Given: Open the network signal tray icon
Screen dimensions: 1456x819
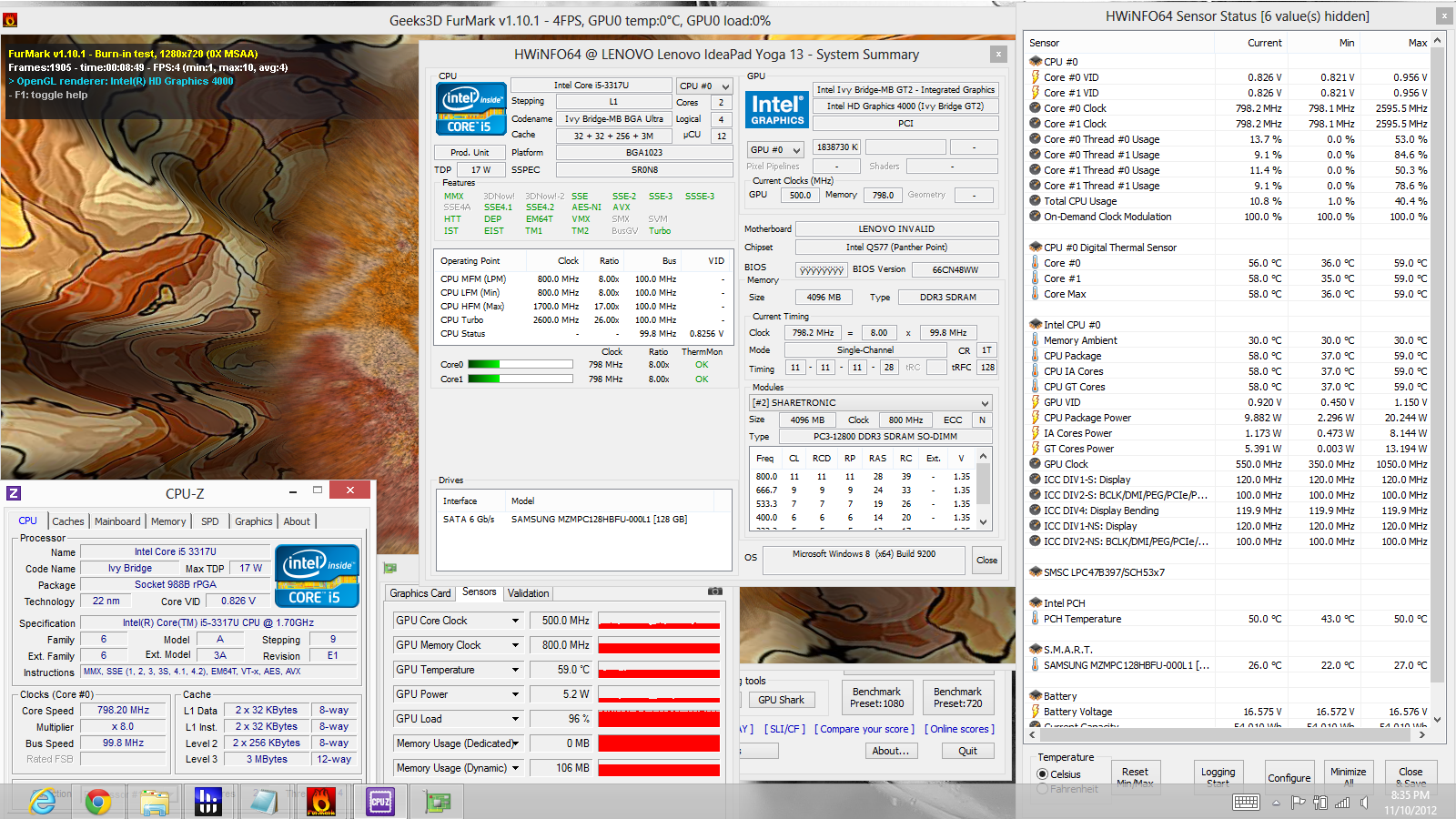Looking at the screenshot, I should [x=1342, y=802].
